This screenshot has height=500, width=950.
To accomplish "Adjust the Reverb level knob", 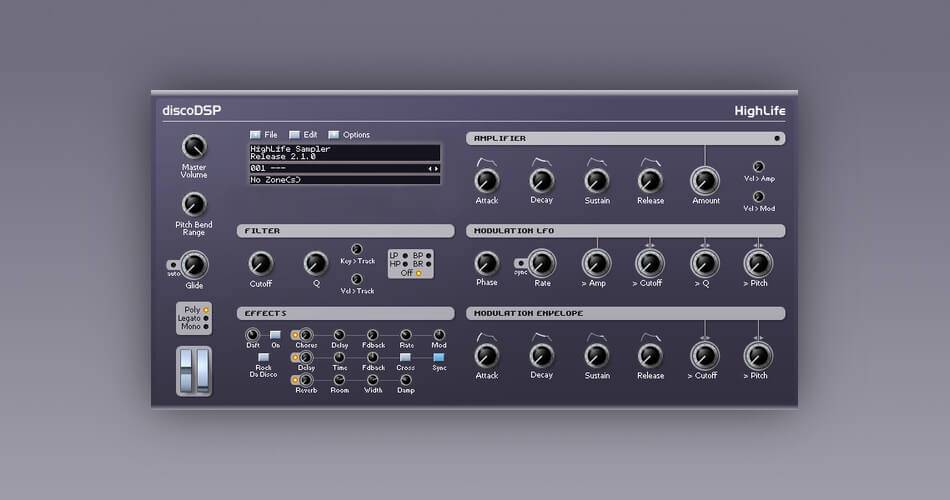I will 307,381.
